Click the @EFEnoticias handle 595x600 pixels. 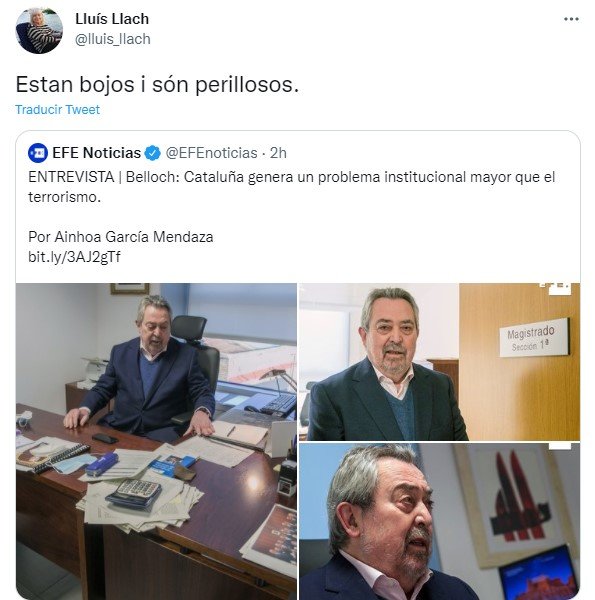(x=212, y=153)
